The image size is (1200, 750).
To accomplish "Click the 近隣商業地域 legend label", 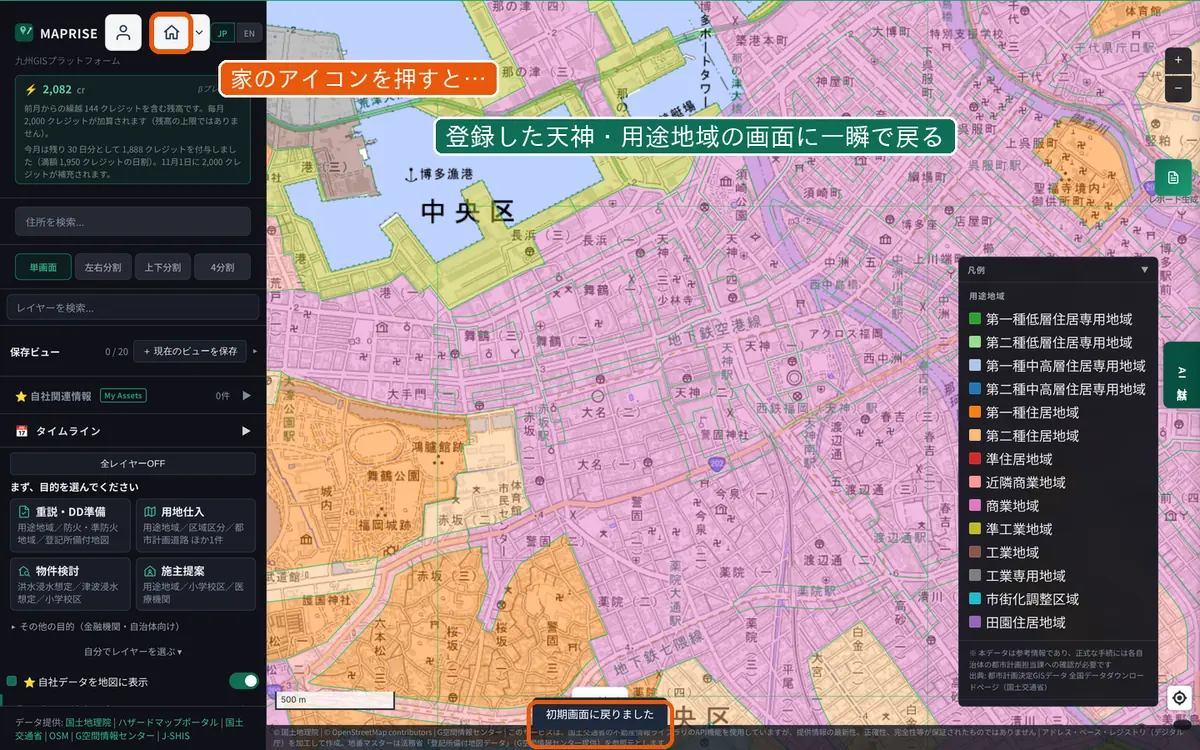I will click(x=1025, y=482).
